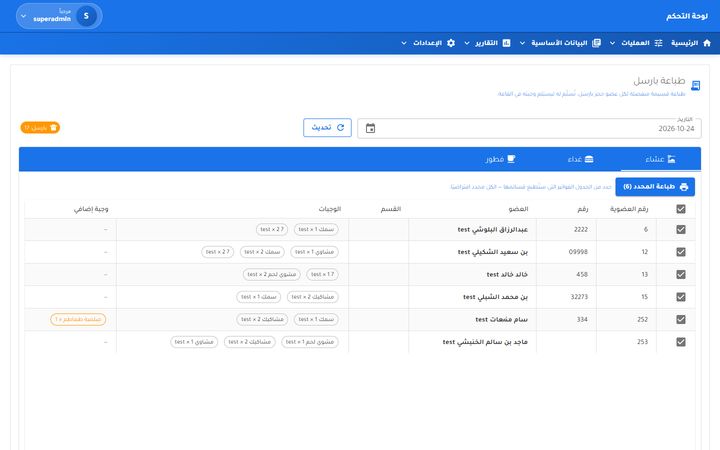Open the التقارير menu item
The height and width of the screenshot is (450, 720).
[x=487, y=43]
